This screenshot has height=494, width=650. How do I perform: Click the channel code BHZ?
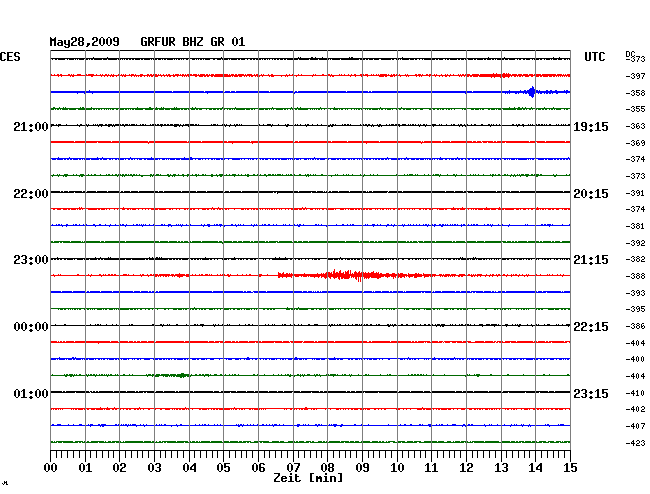click(193, 42)
